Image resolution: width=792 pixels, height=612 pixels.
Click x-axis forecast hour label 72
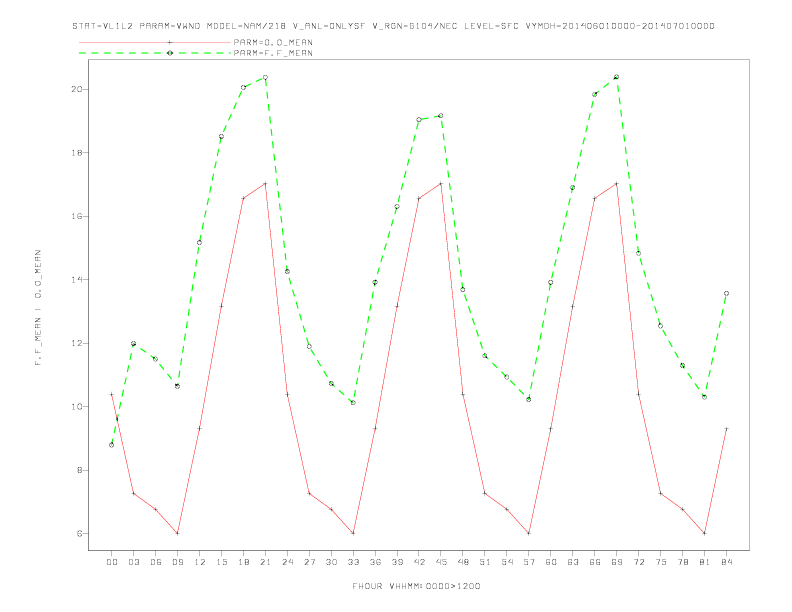[x=639, y=562]
